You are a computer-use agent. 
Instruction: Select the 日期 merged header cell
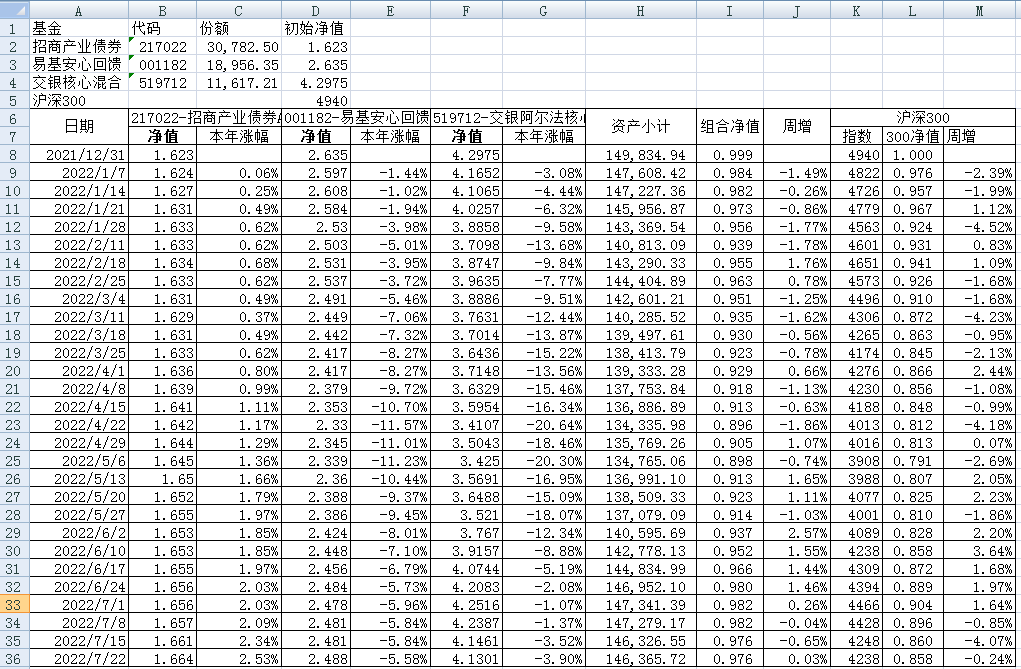click(79, 127)
